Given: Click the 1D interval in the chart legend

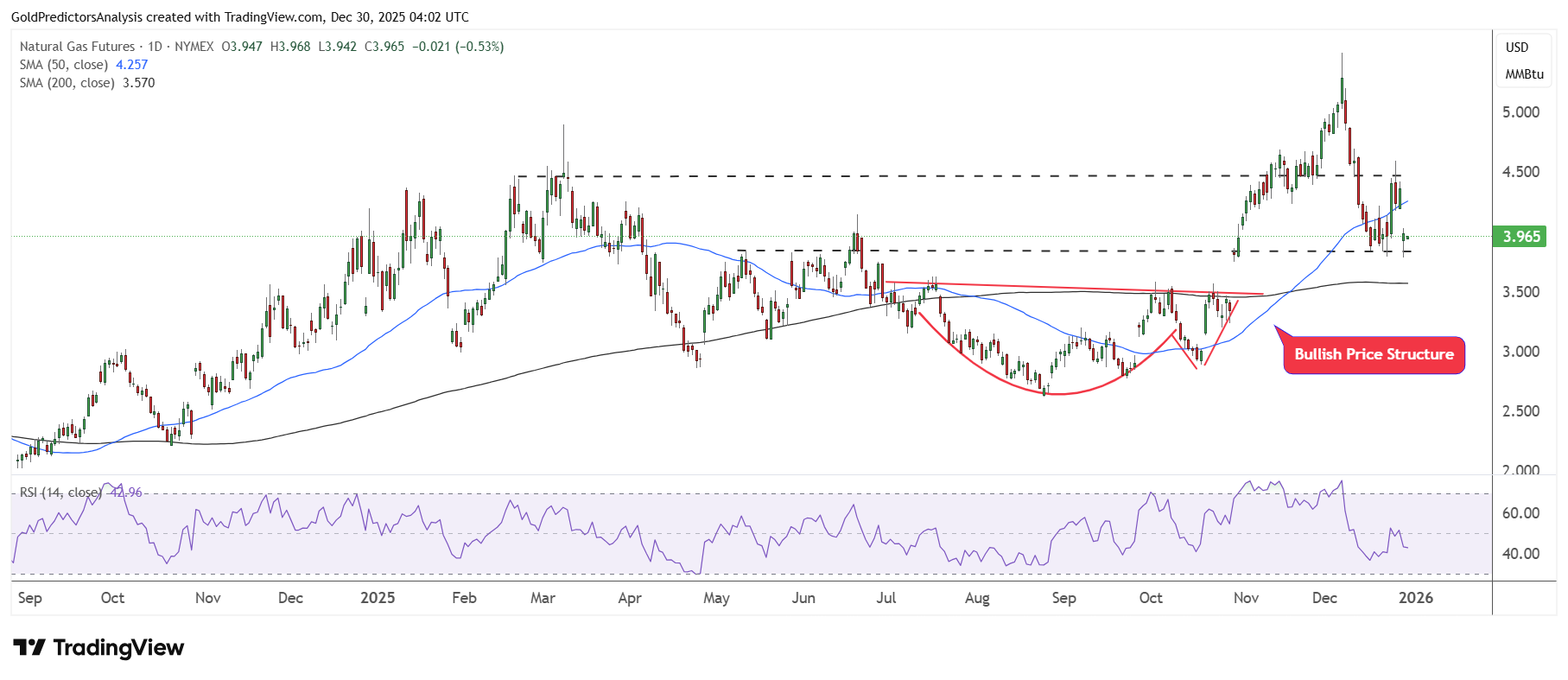Looking at the screenshot, I should coord(155,47).
